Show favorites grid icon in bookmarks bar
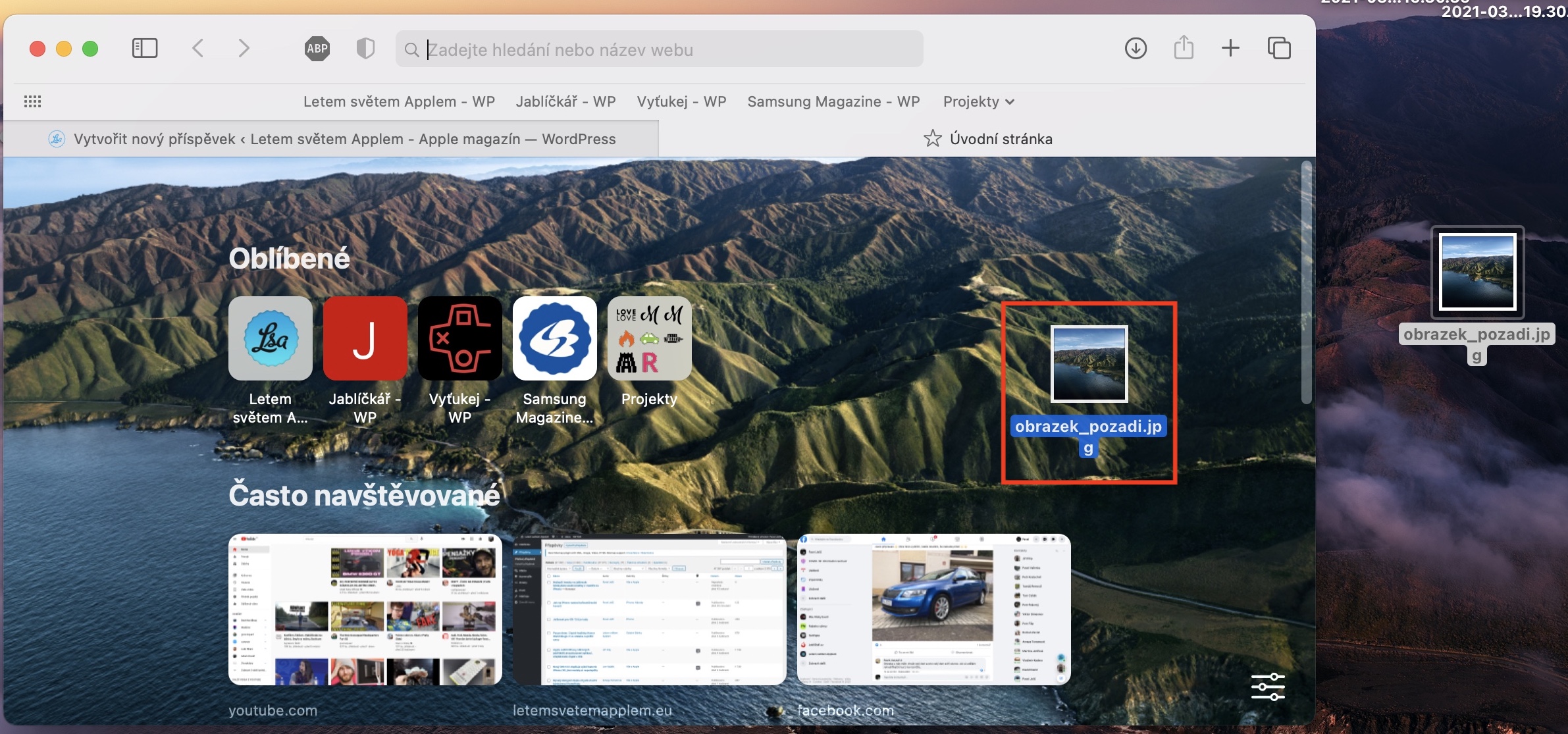Screen dimensions: 1568x734 pyautogui.click(x=32, y=101)
